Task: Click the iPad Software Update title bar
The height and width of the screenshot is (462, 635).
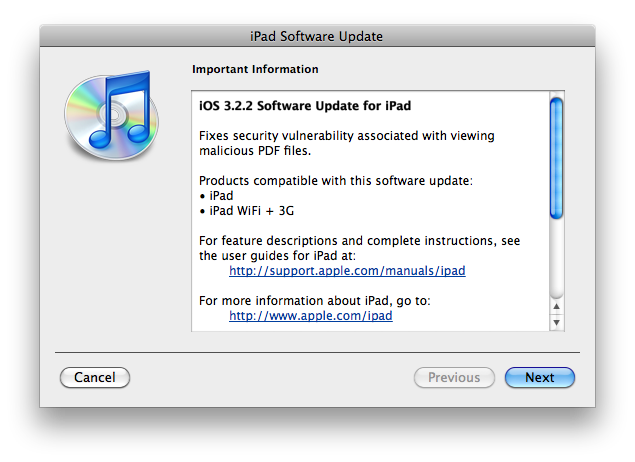Action: pos(317,36)
